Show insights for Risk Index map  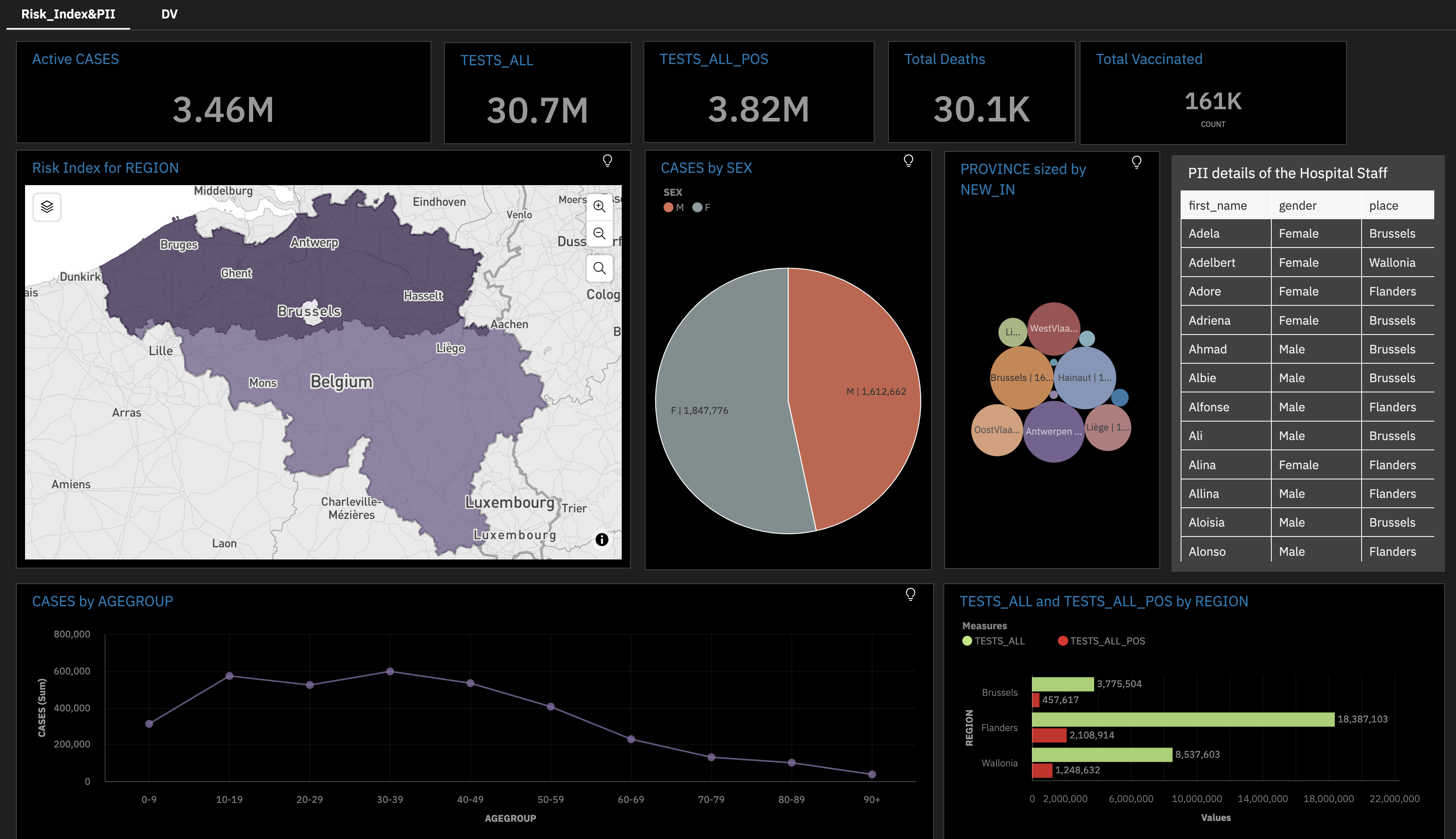[x=607, y=161]
